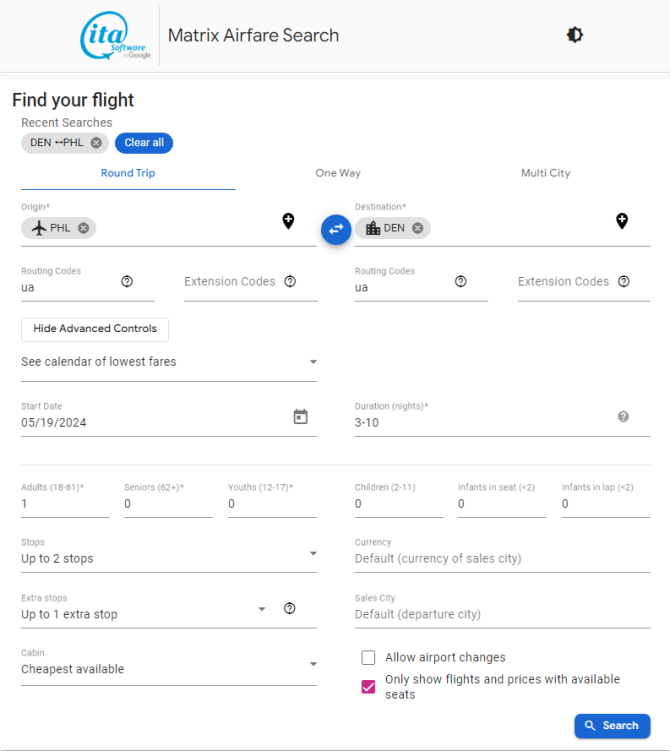Image resolution: width=670 pixels, height=751 pixels.
Task: Expand See calendar of lowest fares dropdown
Action: click(169, 362)
